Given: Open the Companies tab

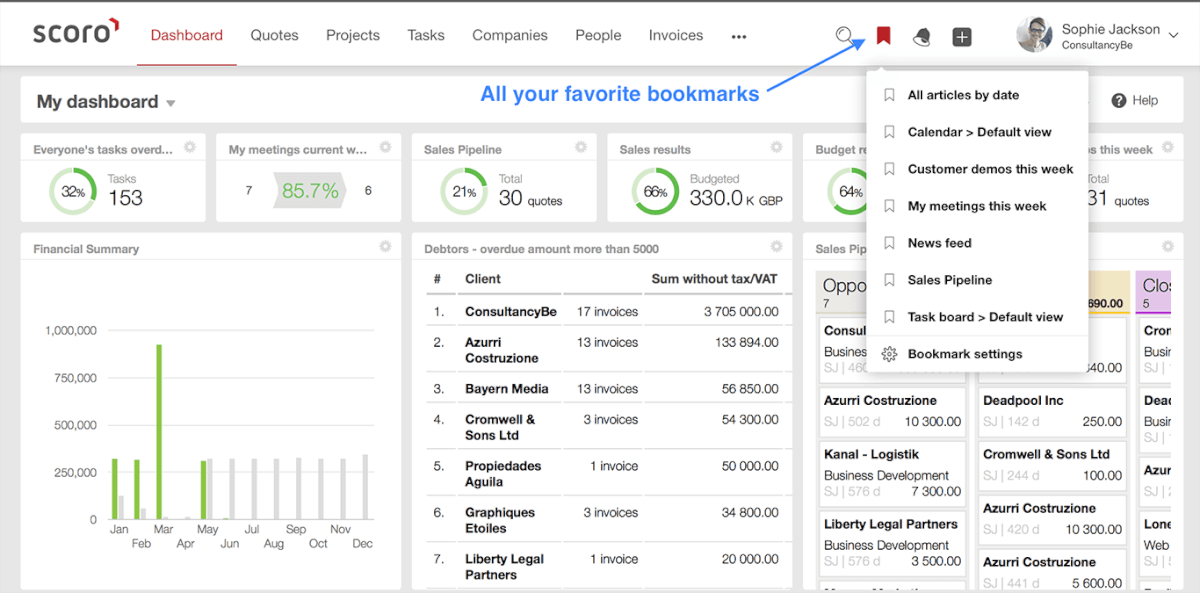Looking at the screenshot, I should point(510,35).
